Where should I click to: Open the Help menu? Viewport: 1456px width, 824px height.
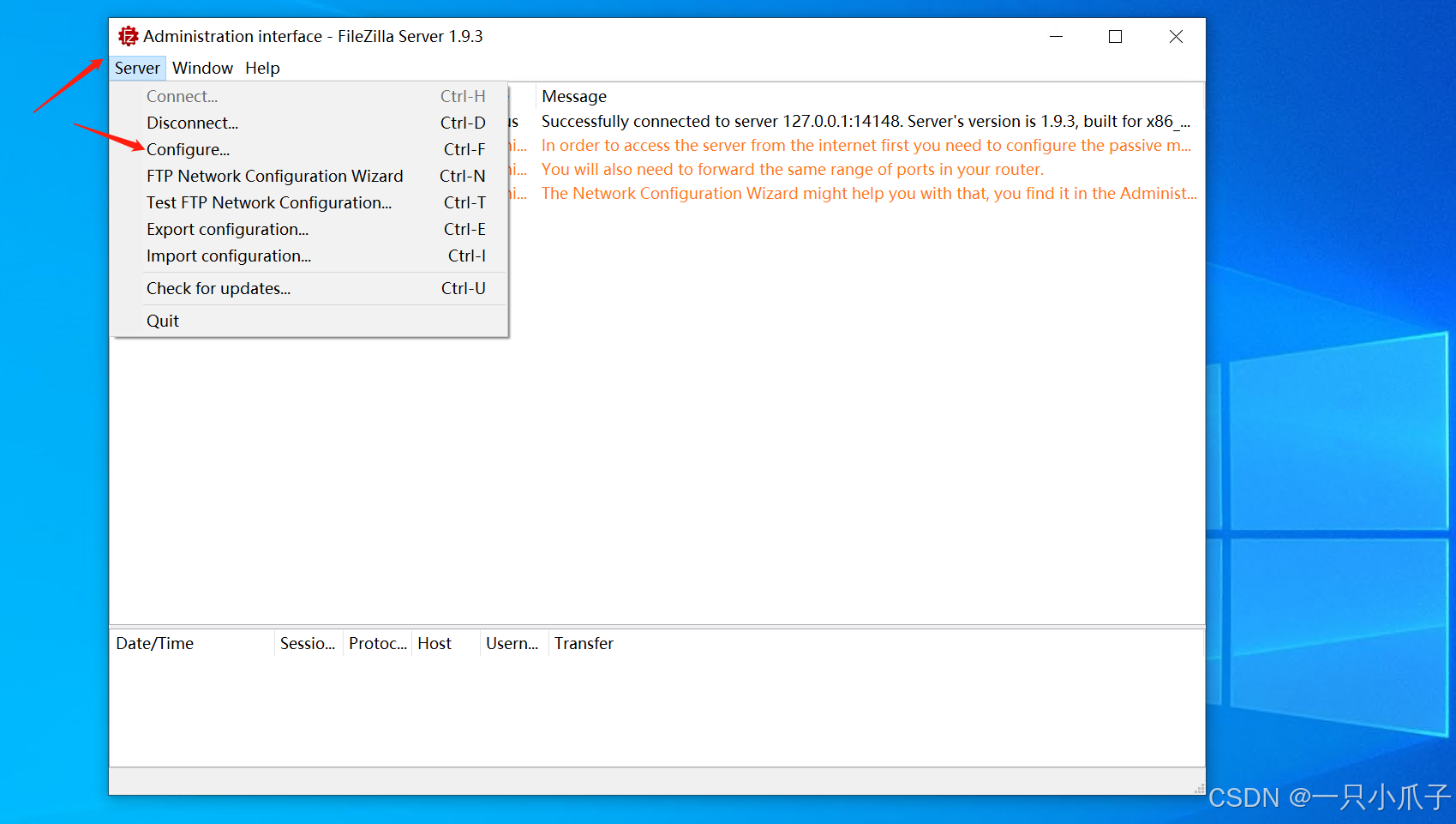[262, 68]
